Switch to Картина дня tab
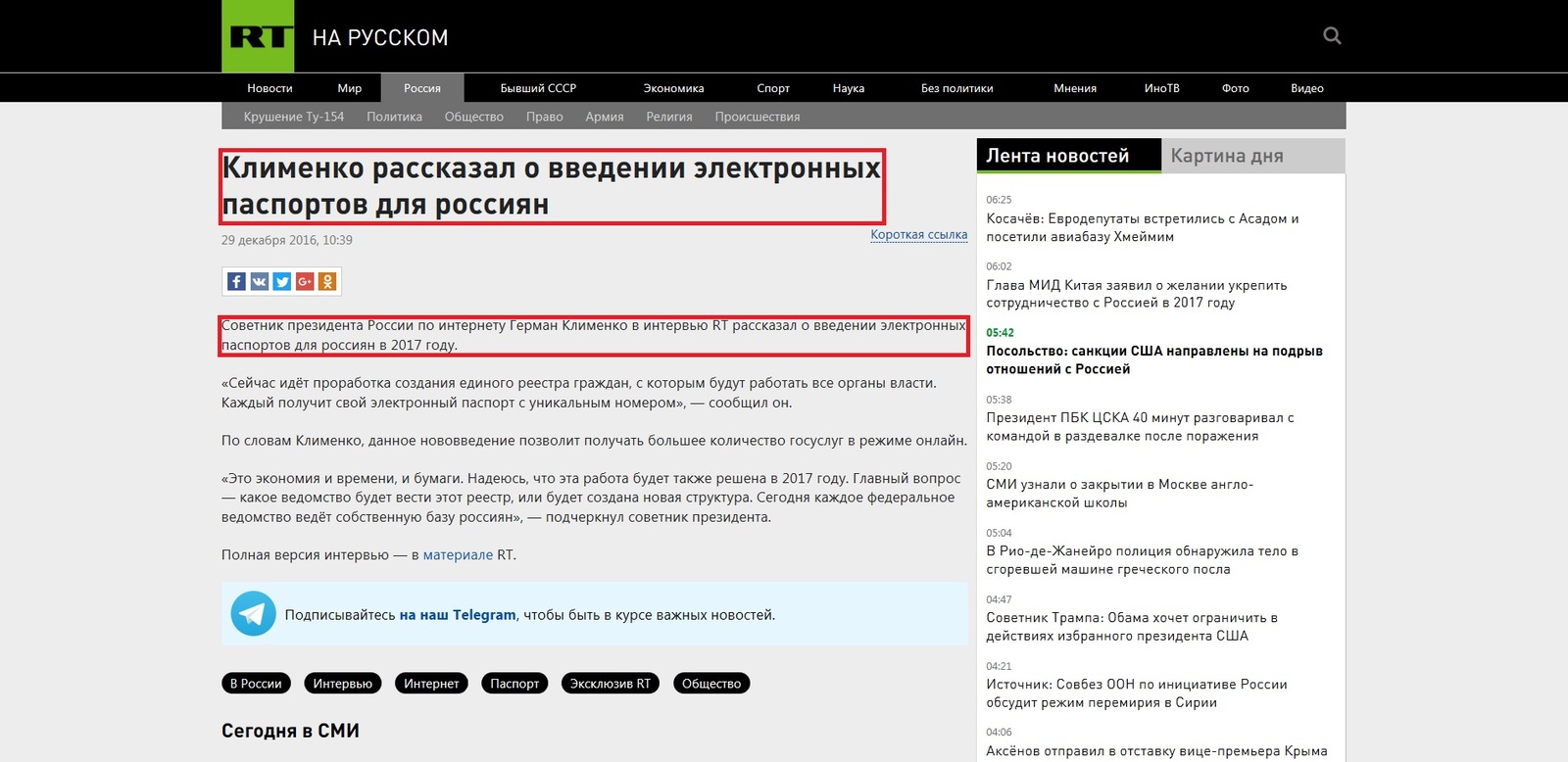The height and width of the screenshot is (762, 1568). 1253,156
